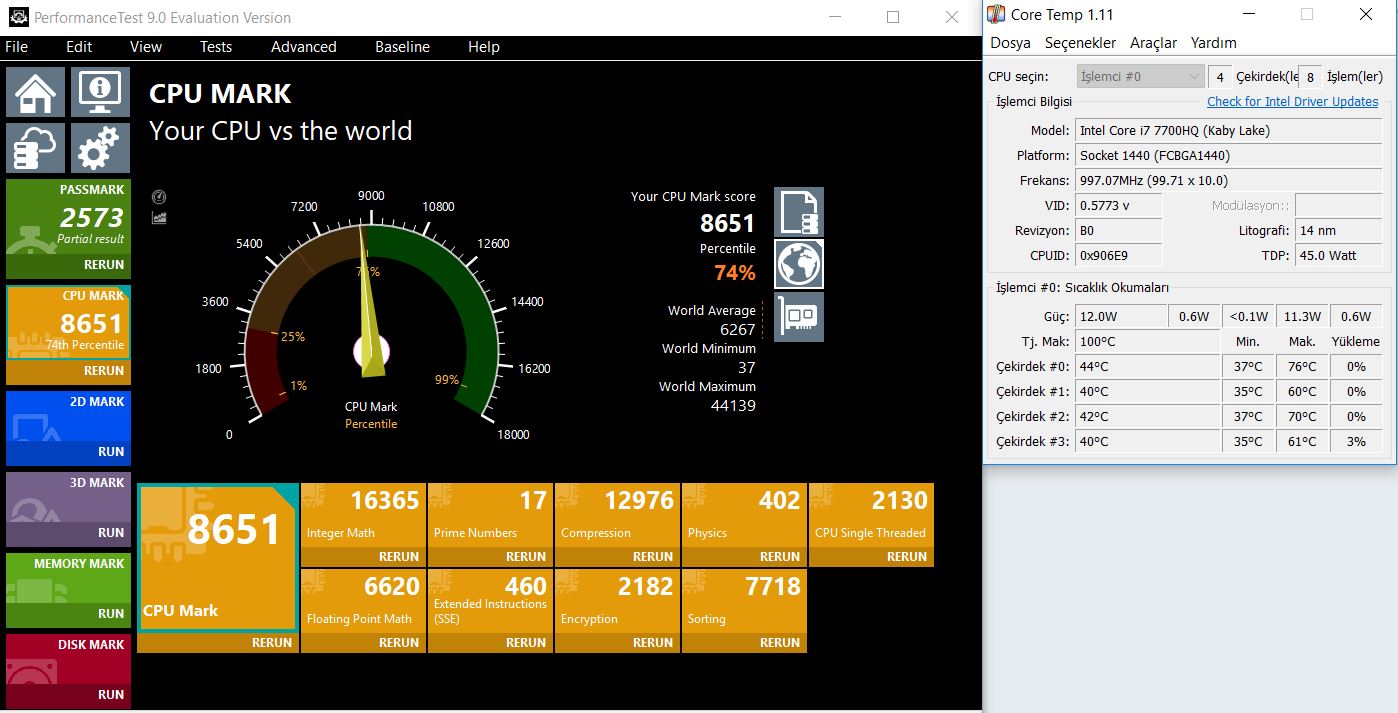Open Core Temp Yardım menu
This screenshot has height=713, width=1398.
point(1214,43)
